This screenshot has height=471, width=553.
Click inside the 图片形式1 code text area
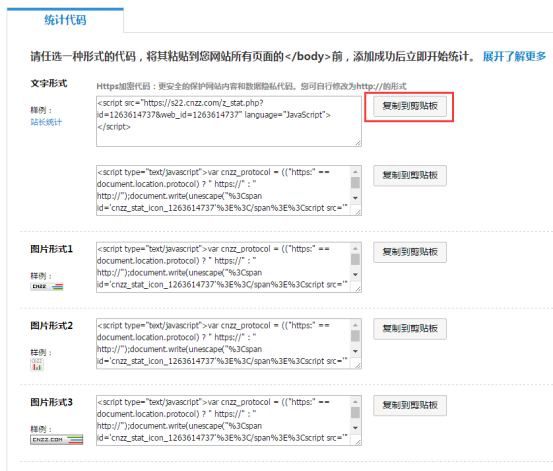coord(224,267)
